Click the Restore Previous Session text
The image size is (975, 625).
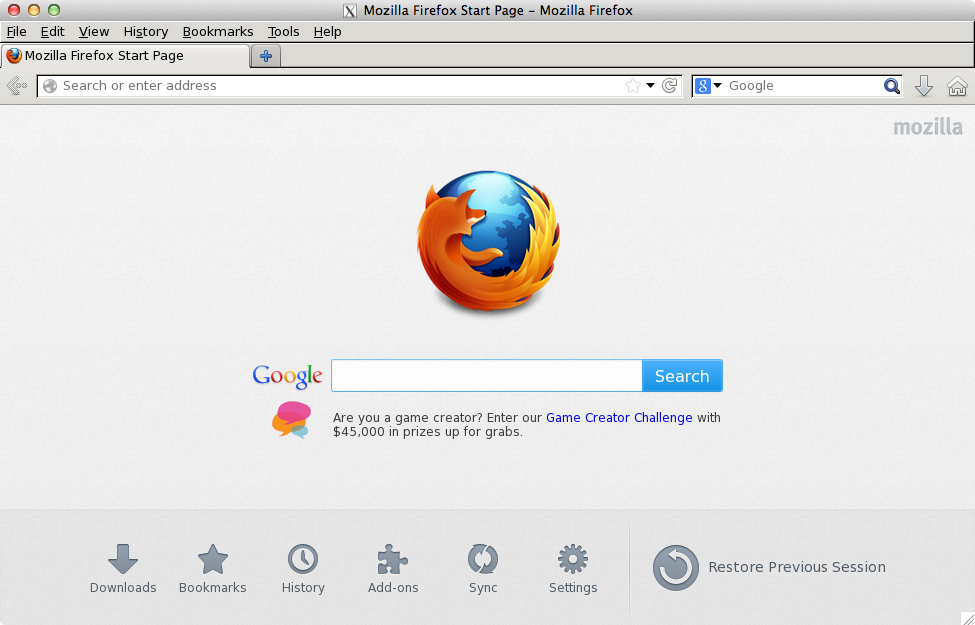coord(797,567)
